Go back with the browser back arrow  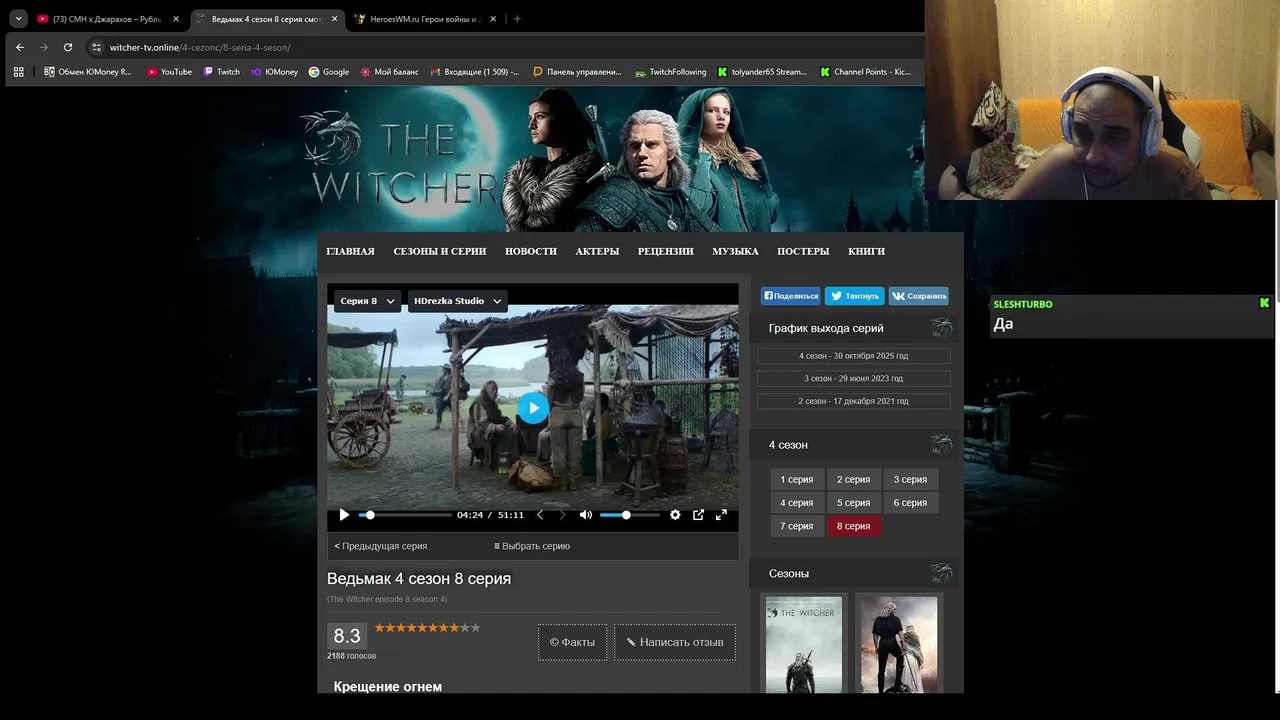(19, 47)
